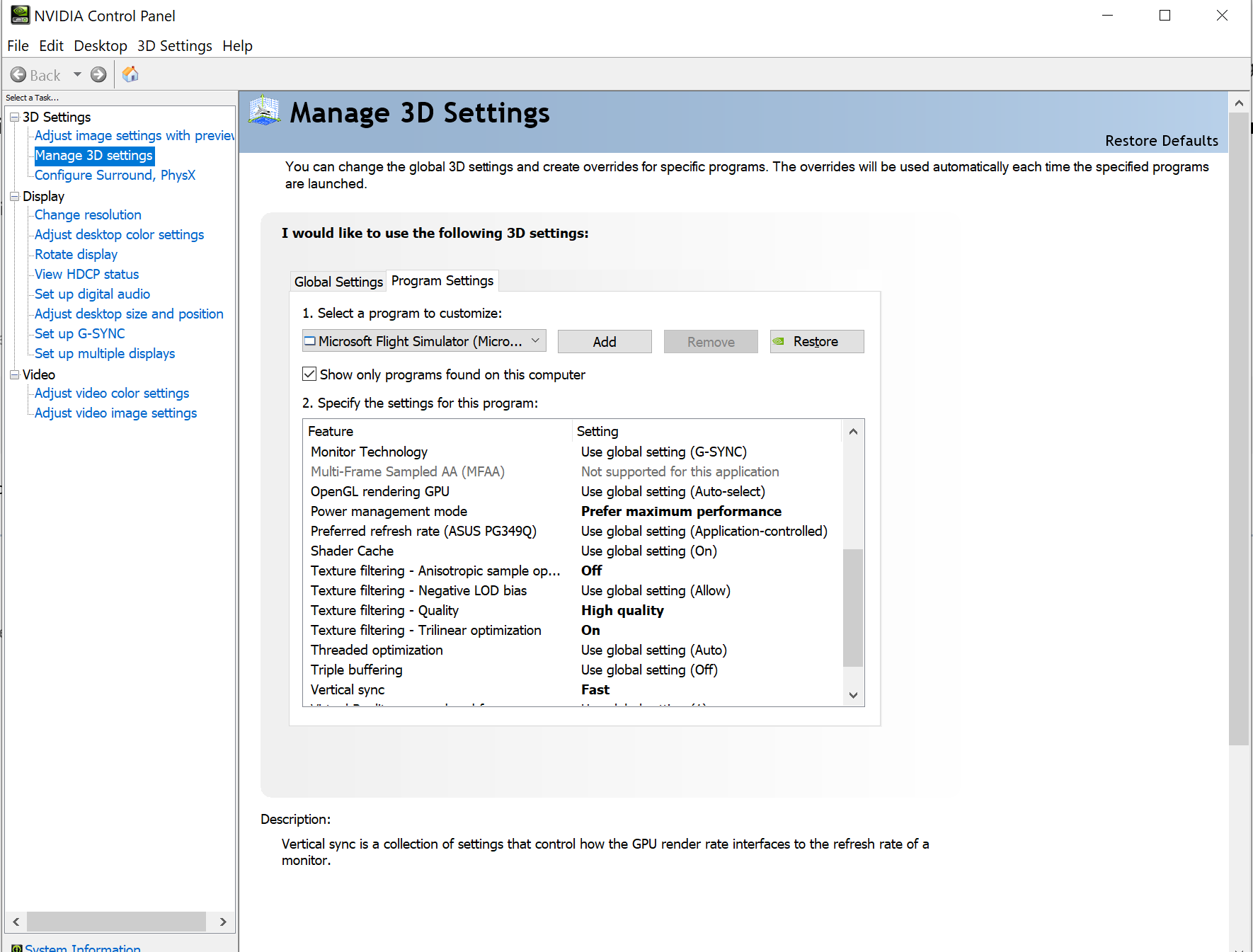Click the NVIDIA Control Panel title icon
The width and height of the screenshot is (1253, 952).
[20, 16]
